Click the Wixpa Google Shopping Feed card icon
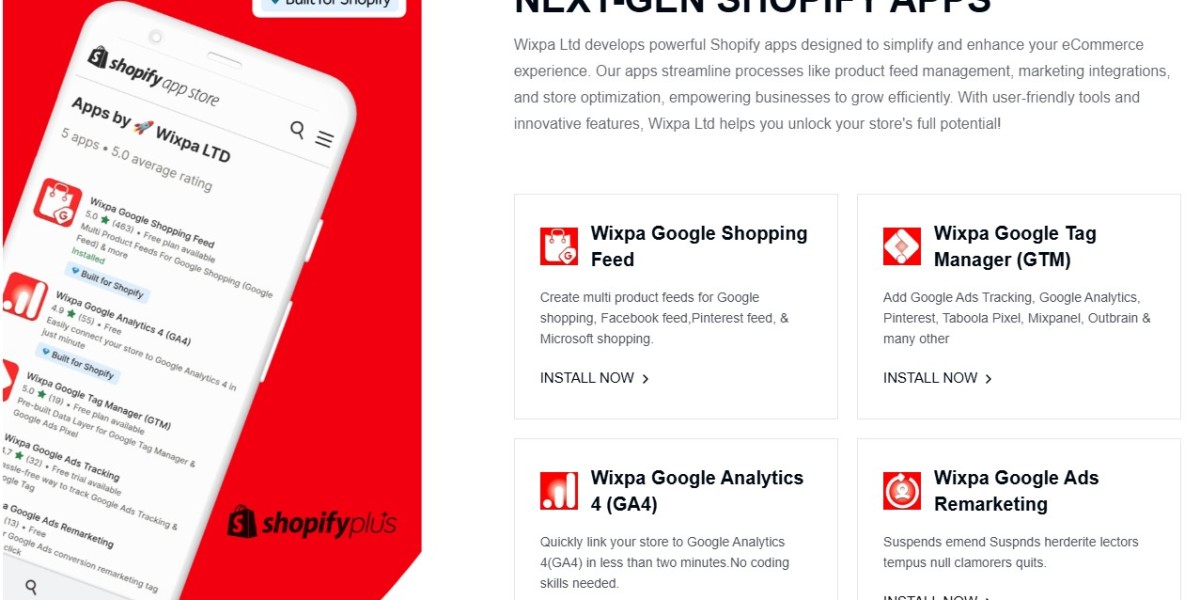The width and height of the screenshot is (1200, 600). click(559, 246)
